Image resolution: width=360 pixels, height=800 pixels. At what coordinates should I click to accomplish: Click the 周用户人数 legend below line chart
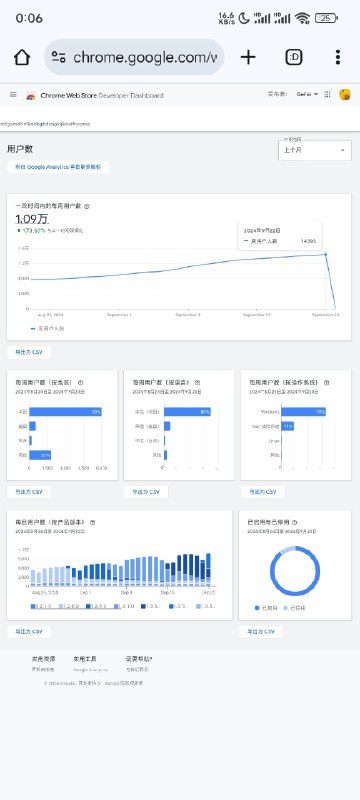click(x=47, y=329)
